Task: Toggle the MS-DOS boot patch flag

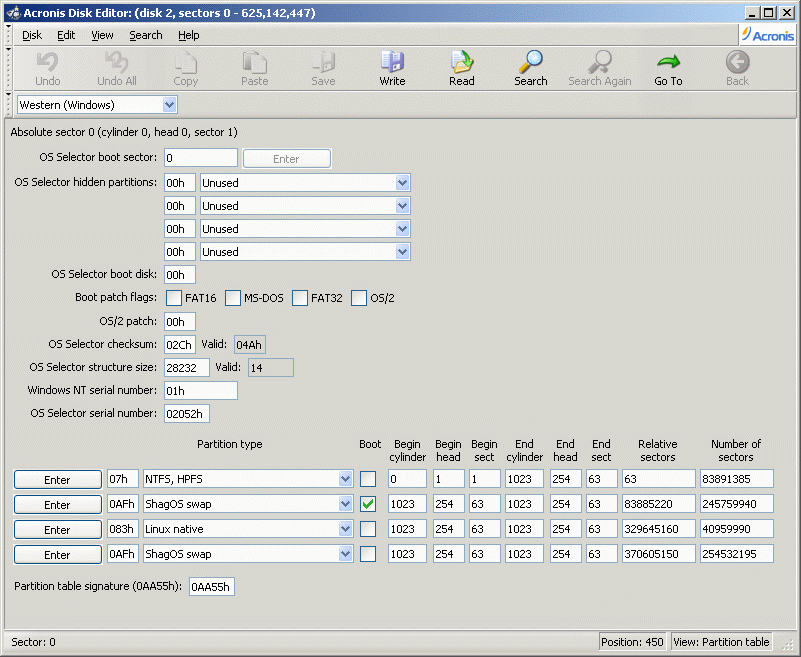Action: pyautogui.click(x=233, y=298)
